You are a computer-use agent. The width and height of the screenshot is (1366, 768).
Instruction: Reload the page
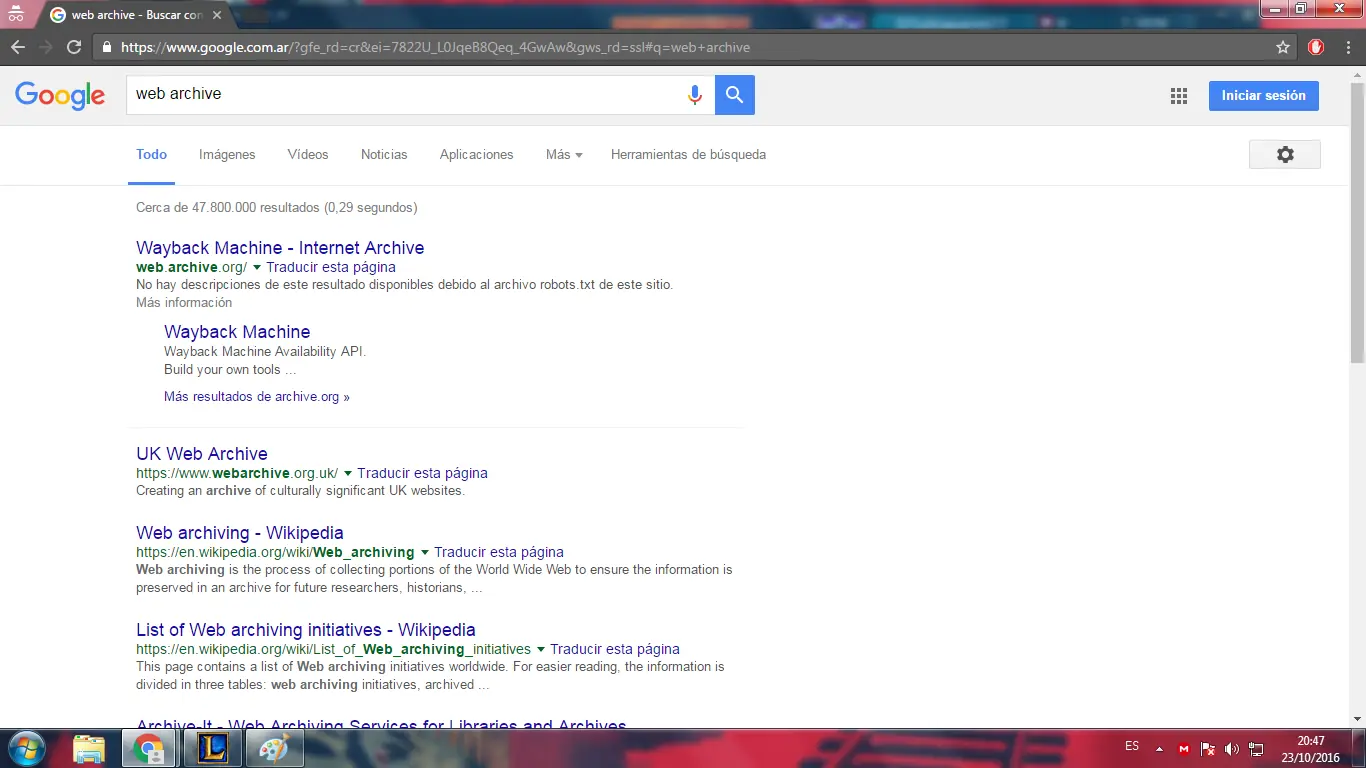tap(74, 47)
